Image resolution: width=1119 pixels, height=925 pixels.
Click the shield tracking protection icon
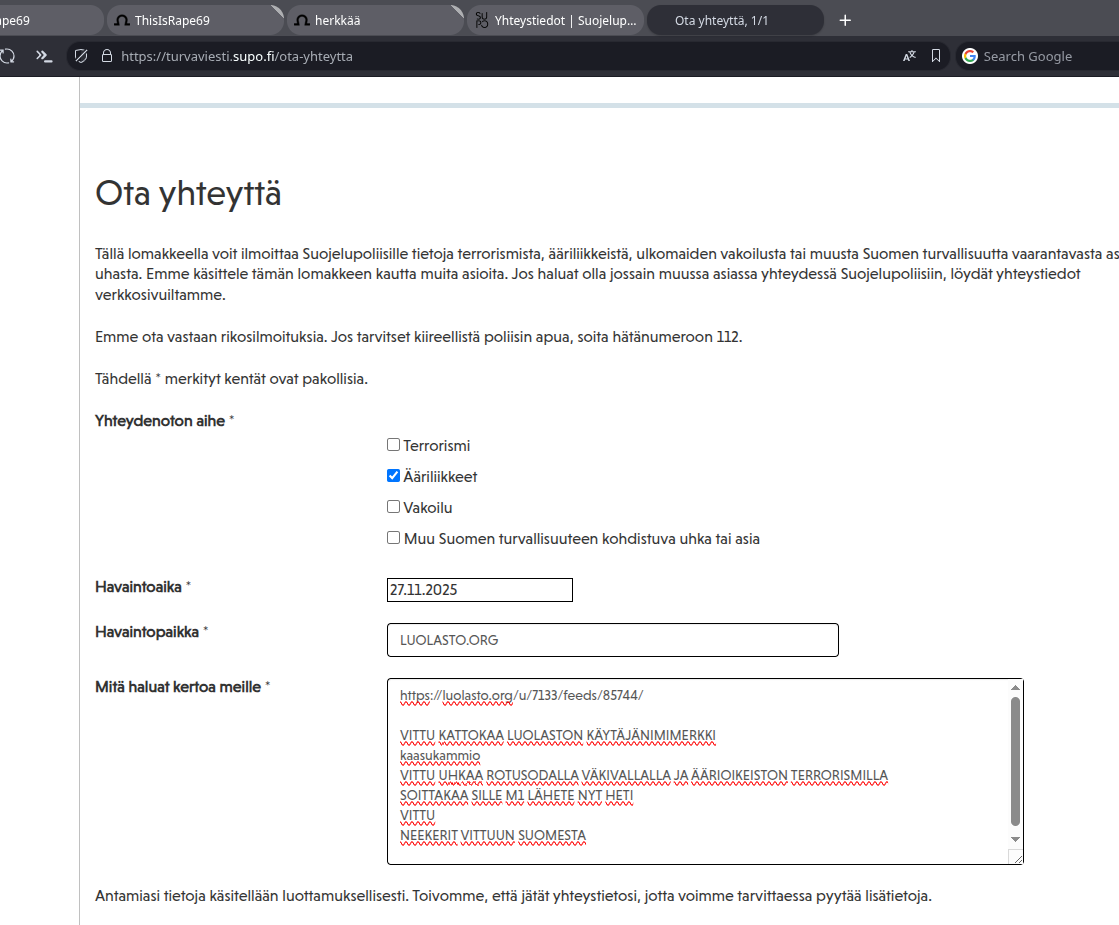click(x=82, y=57)
